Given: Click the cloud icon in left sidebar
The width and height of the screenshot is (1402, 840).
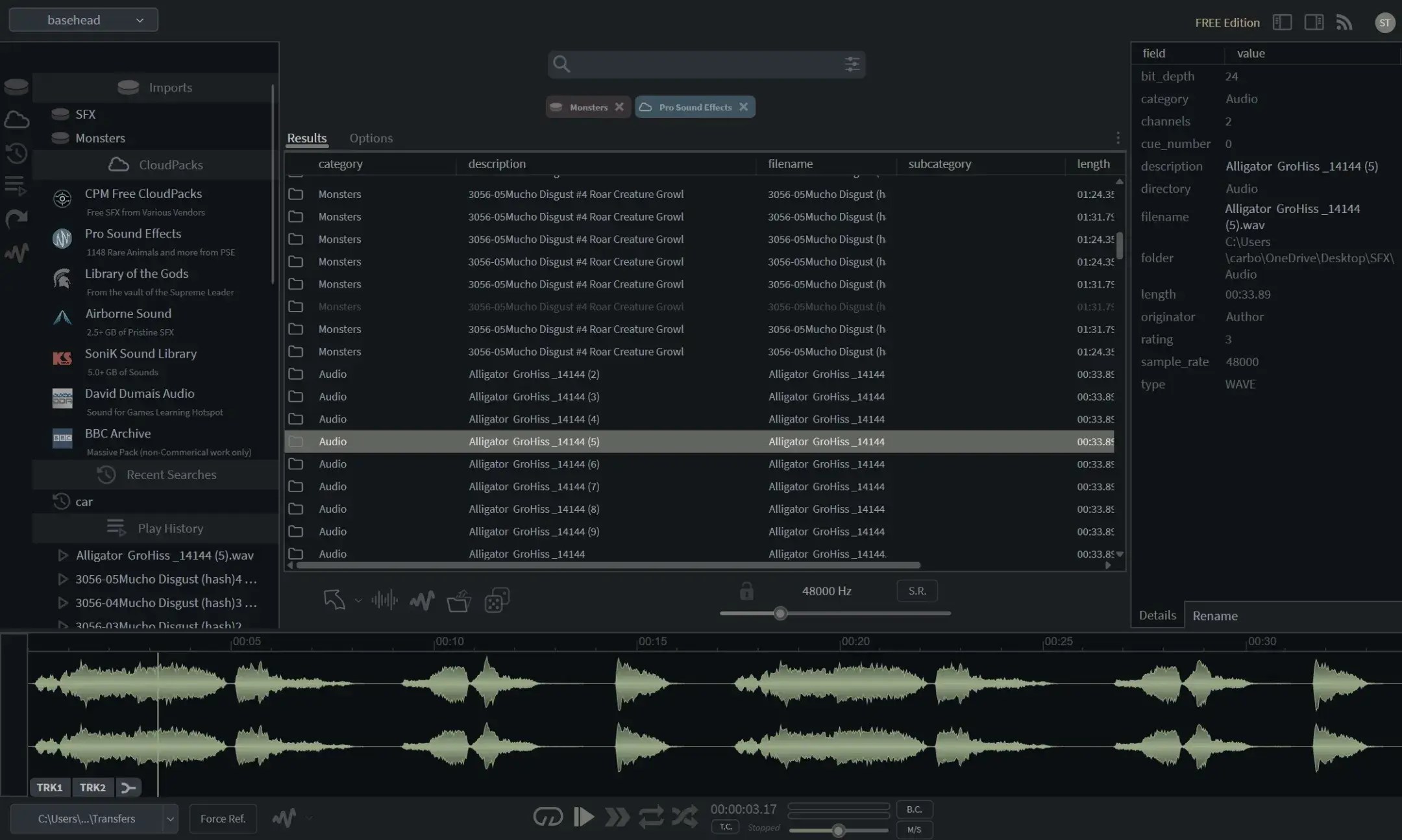Looking at the screenshot, I should tap(16, 119).
